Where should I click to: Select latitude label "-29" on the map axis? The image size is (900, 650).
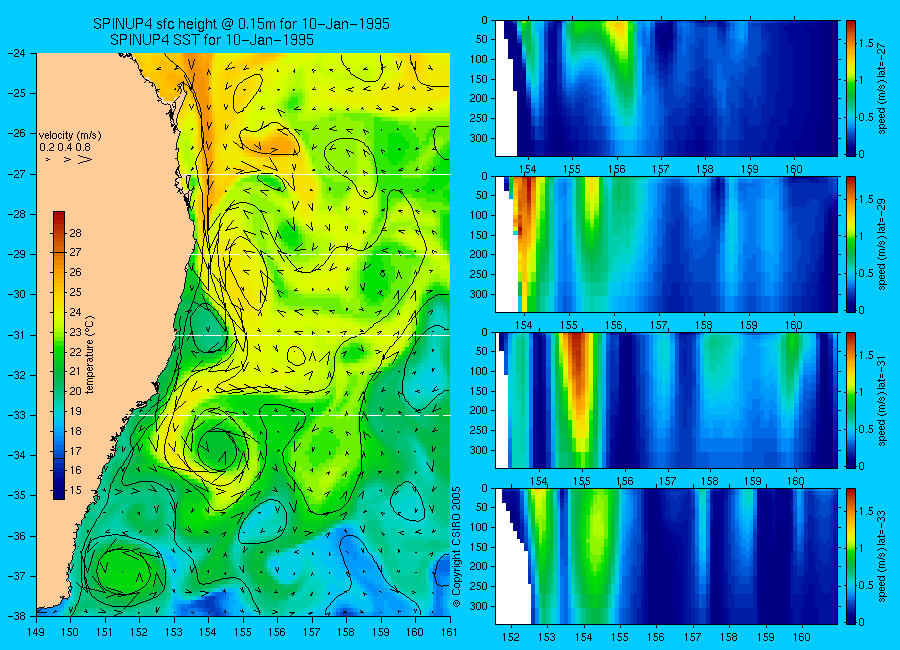coord(18,254)
